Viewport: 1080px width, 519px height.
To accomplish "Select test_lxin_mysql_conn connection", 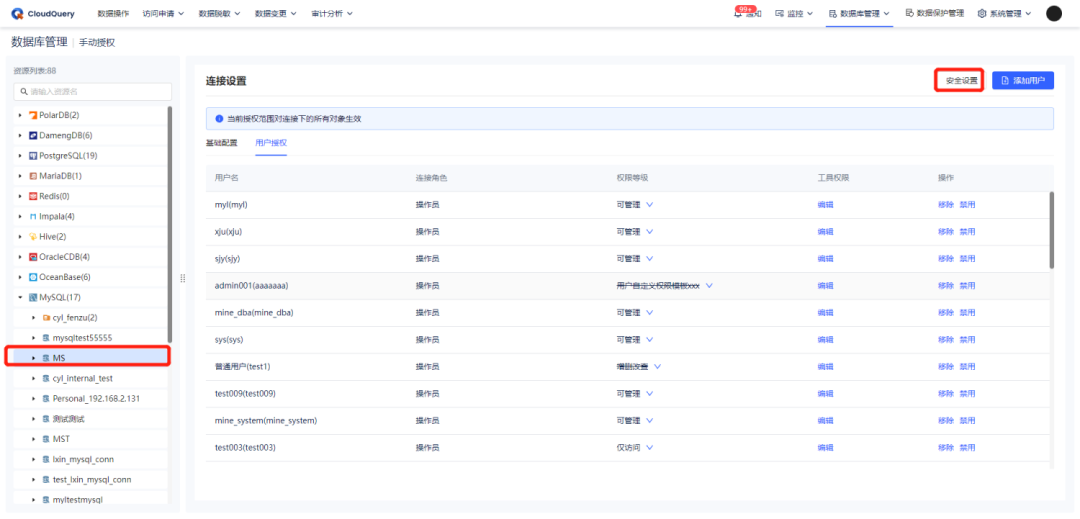I will point(90,480).
